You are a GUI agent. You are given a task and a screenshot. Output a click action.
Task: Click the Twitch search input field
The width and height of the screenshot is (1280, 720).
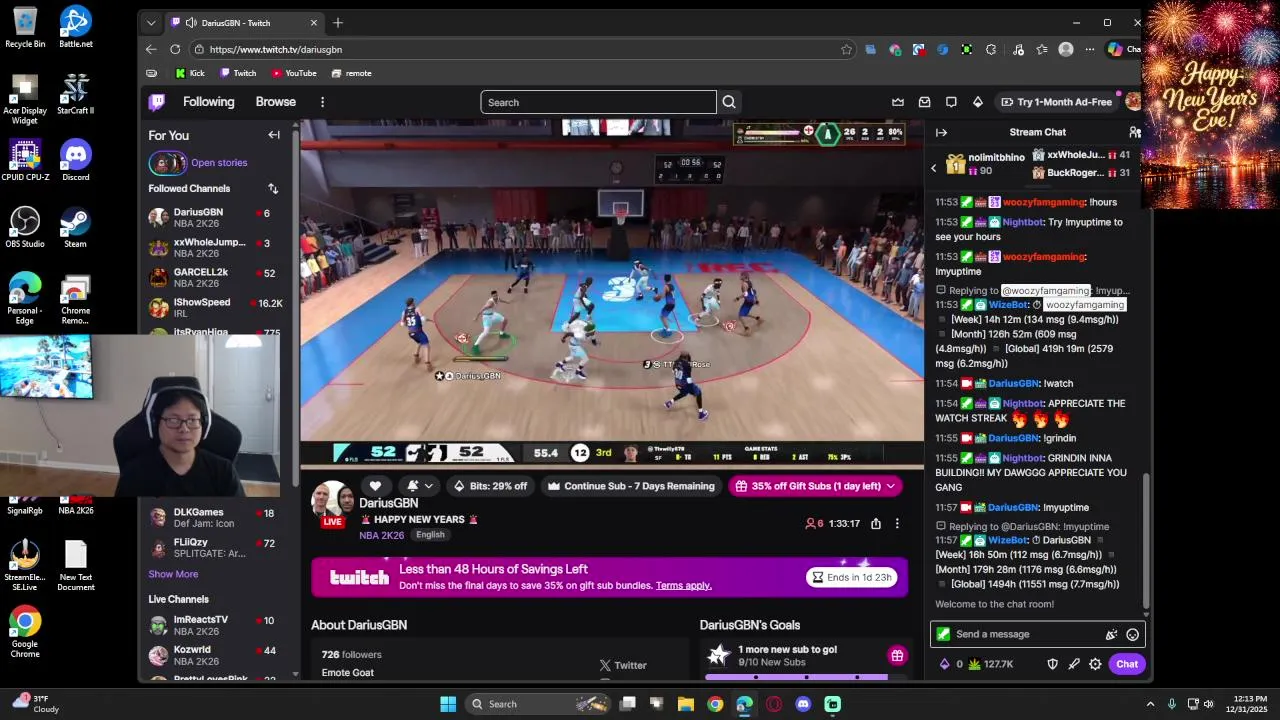[598, 102]
